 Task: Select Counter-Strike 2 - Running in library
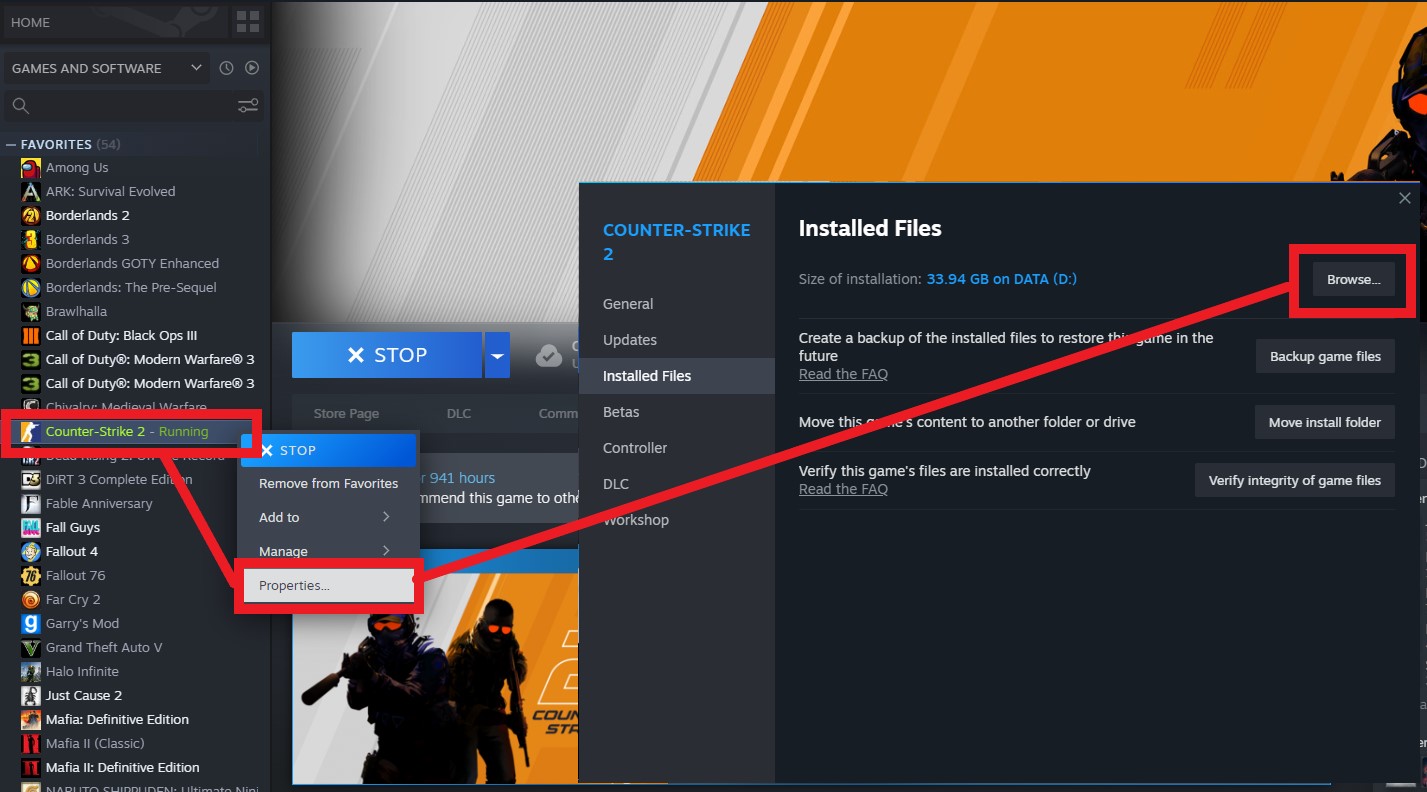pos(127,432)
